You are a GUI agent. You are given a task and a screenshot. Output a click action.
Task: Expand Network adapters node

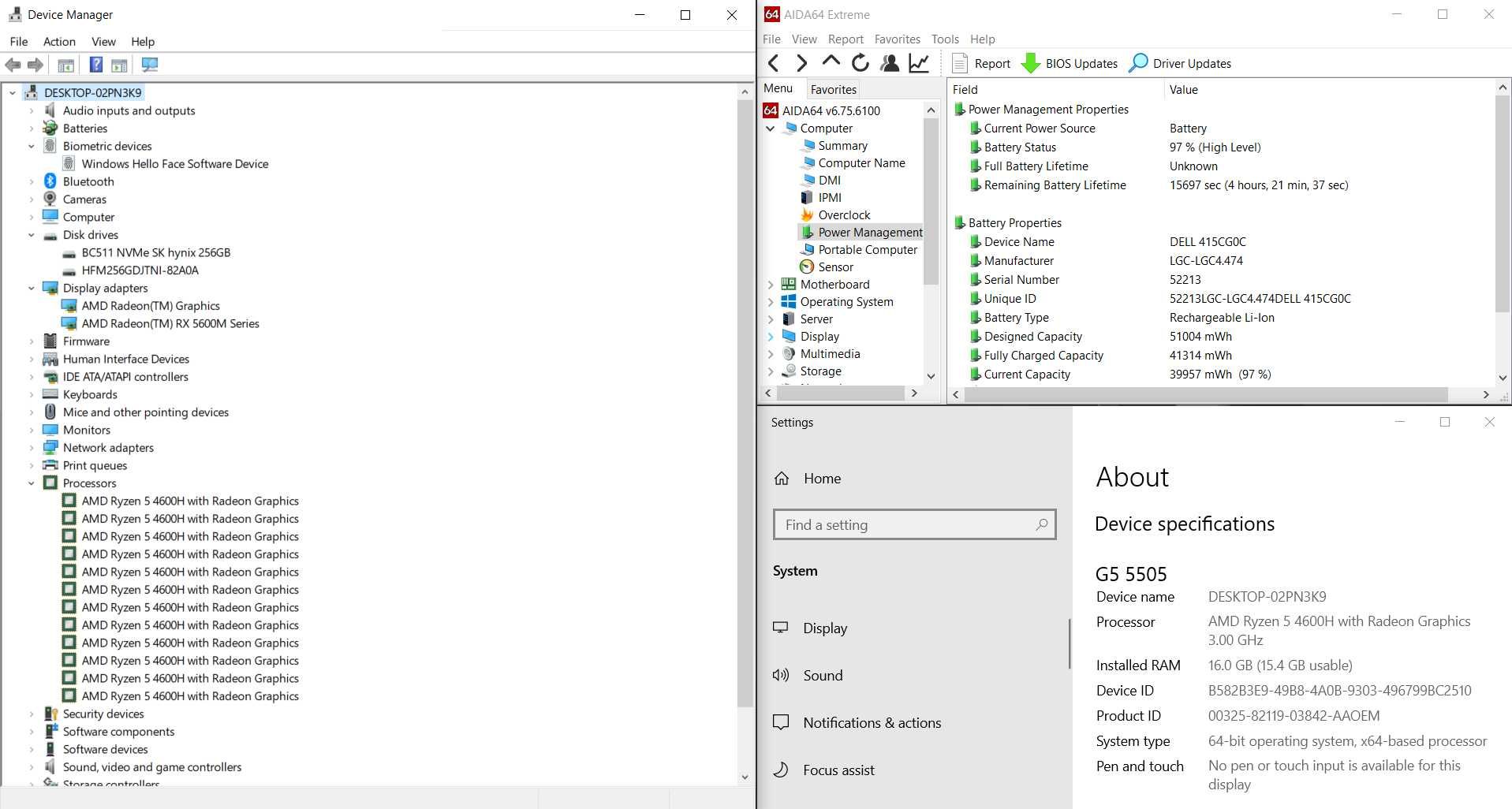(32, 448)
